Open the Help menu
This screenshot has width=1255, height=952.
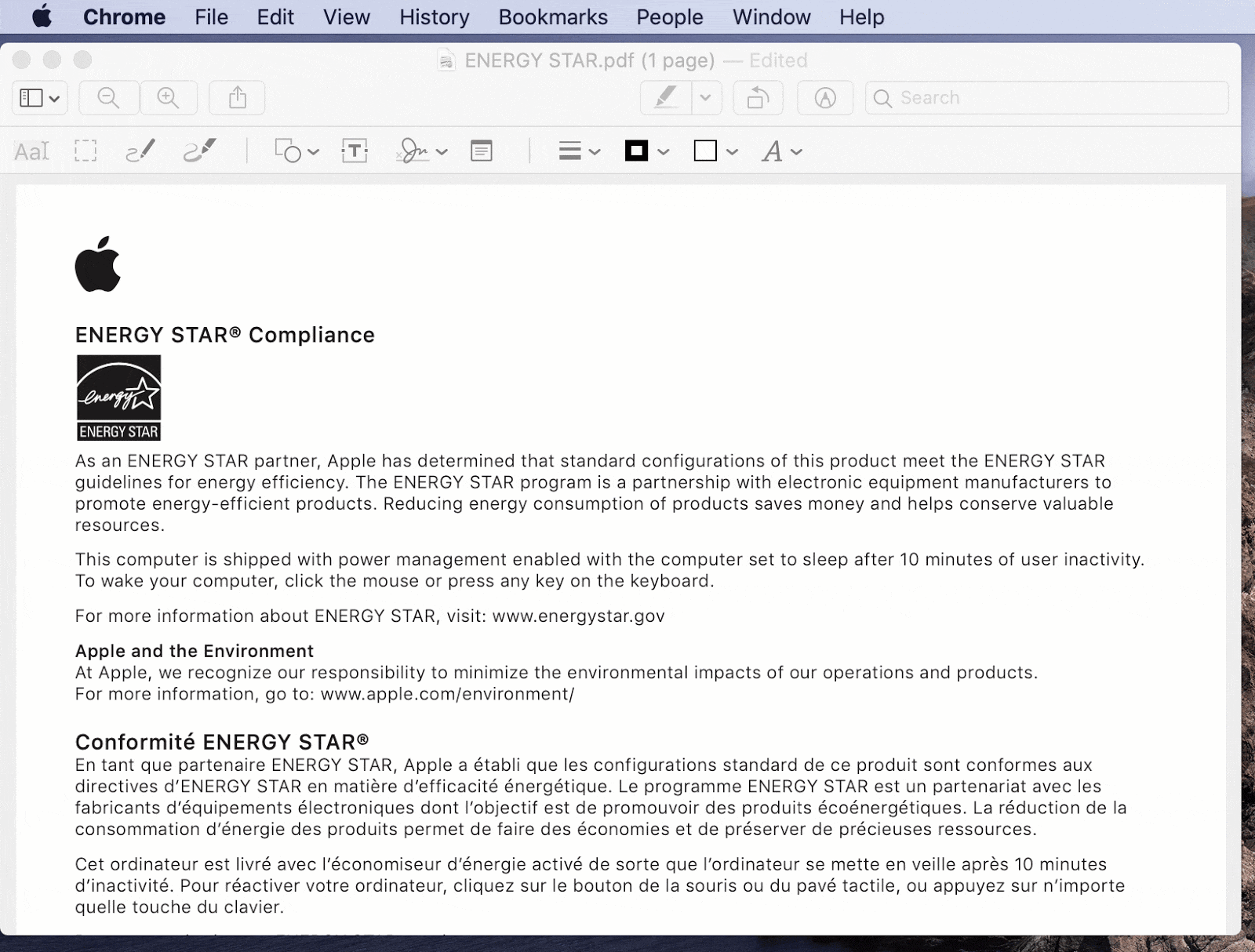861,16
